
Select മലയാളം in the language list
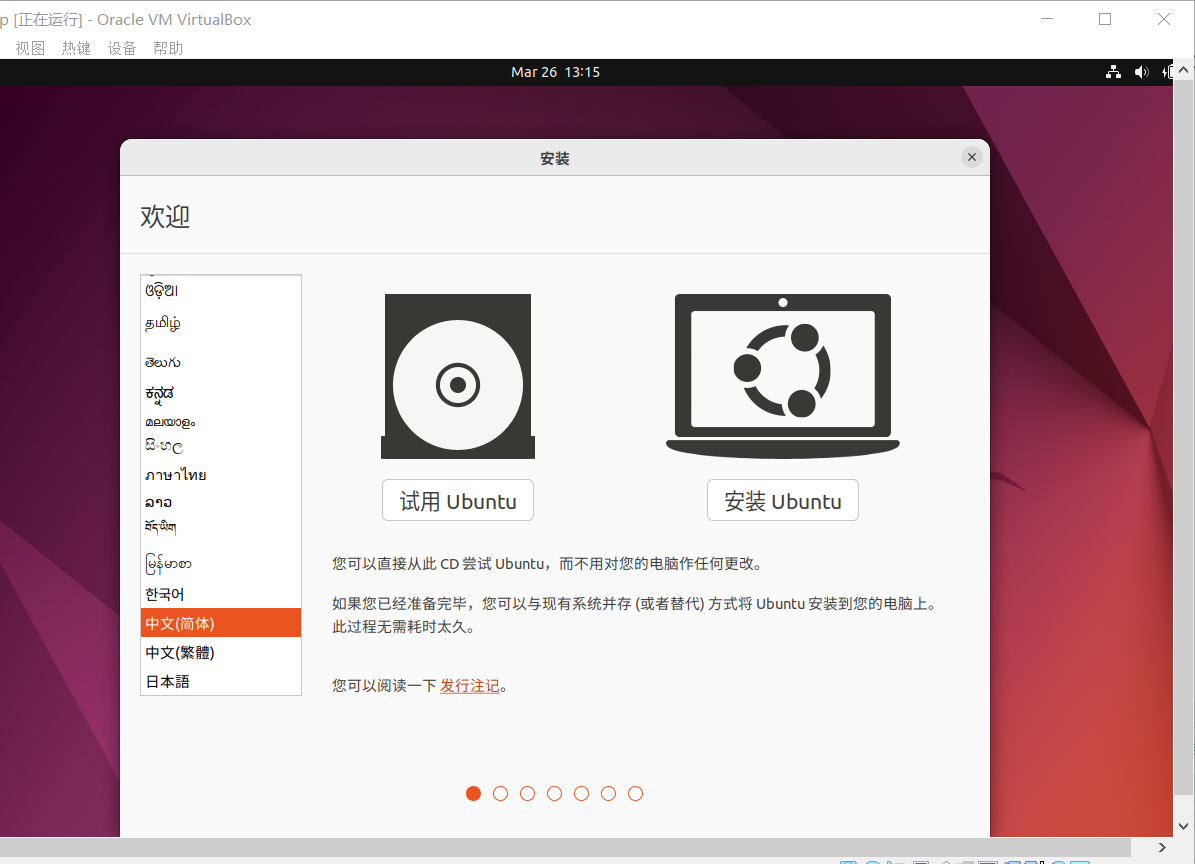[x=221, y=421]
